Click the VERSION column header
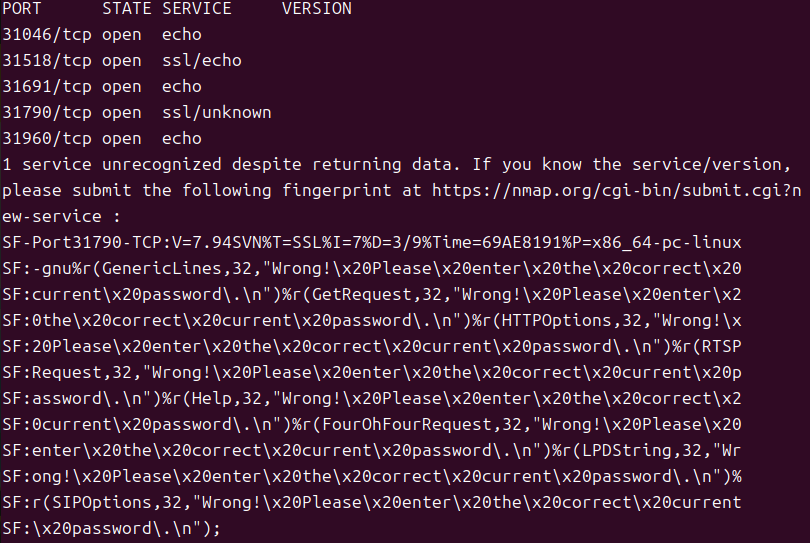The height and width of the screenshot is (543, 810). [x=317, y=9]
